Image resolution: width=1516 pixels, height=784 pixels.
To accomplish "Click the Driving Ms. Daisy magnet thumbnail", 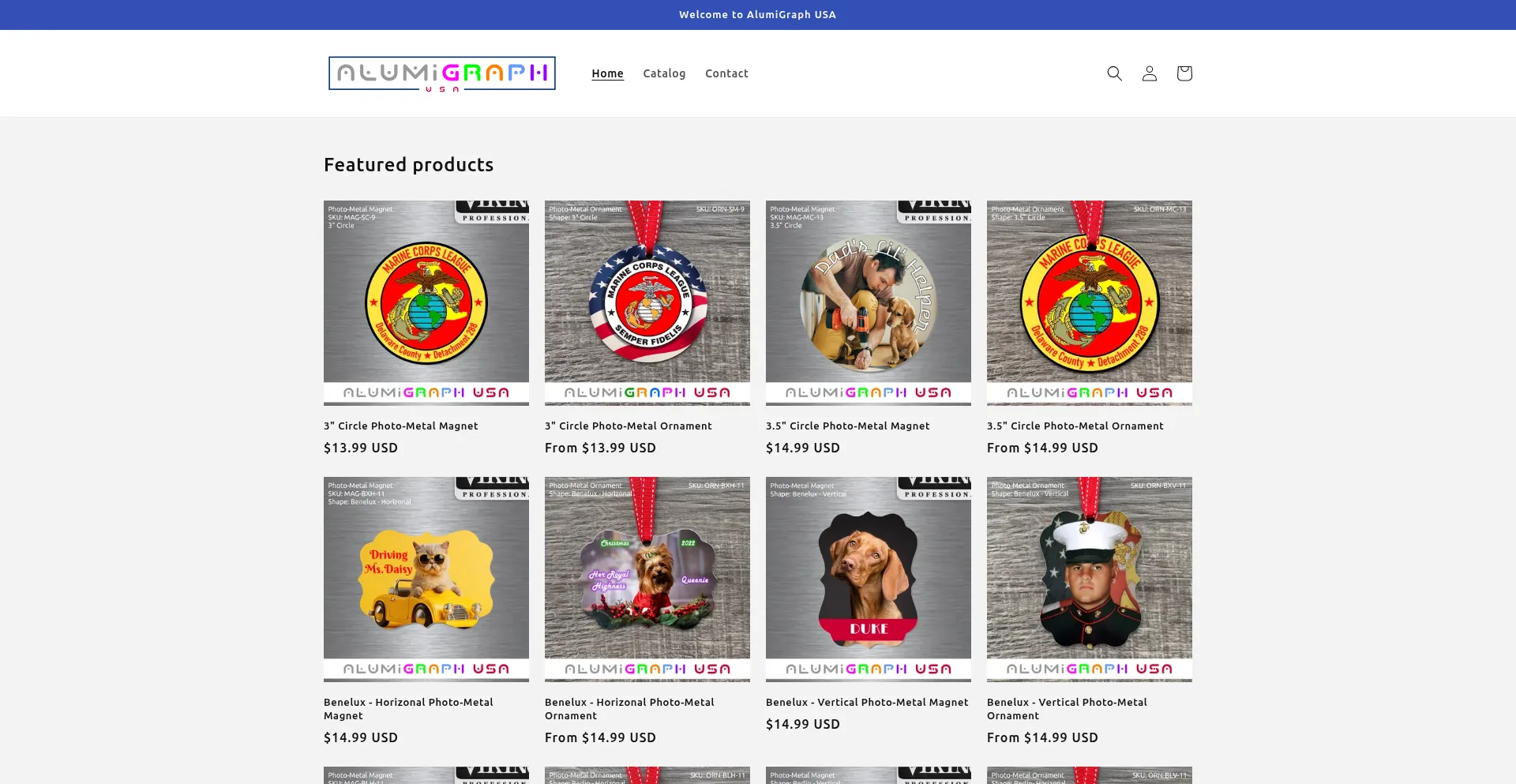I will pos(426,580).
